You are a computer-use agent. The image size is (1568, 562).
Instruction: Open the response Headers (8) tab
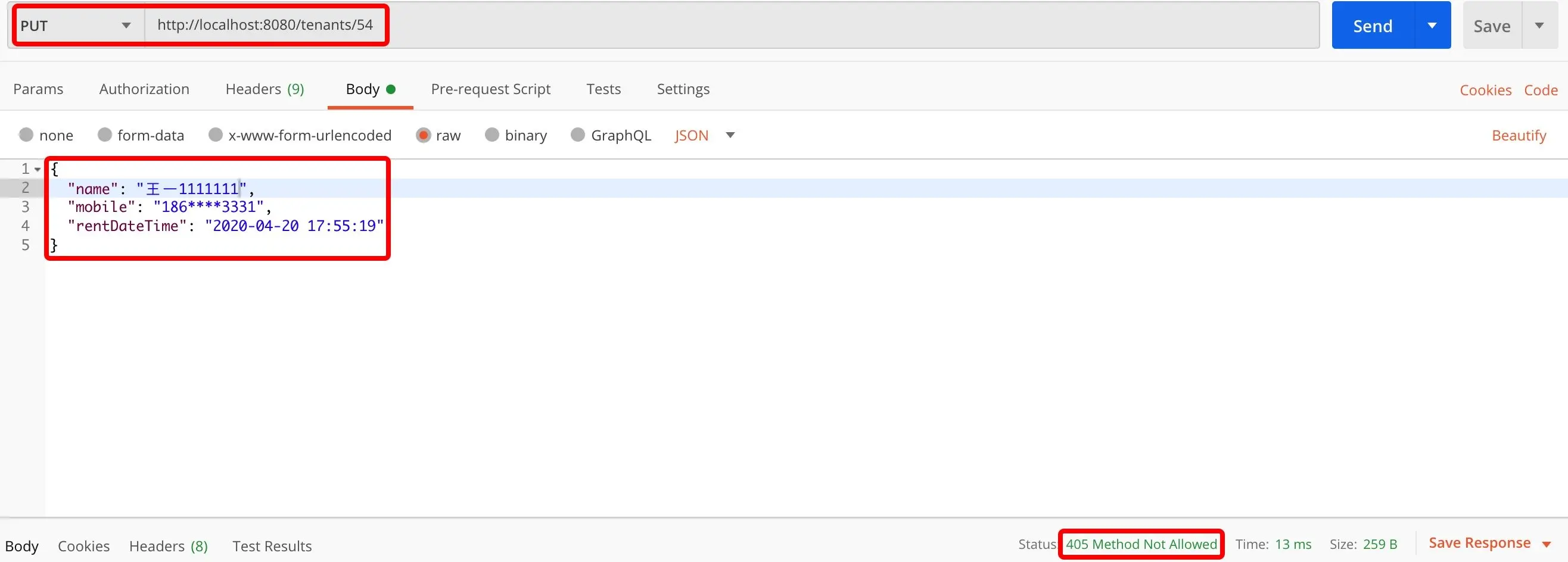click(169, 545)
